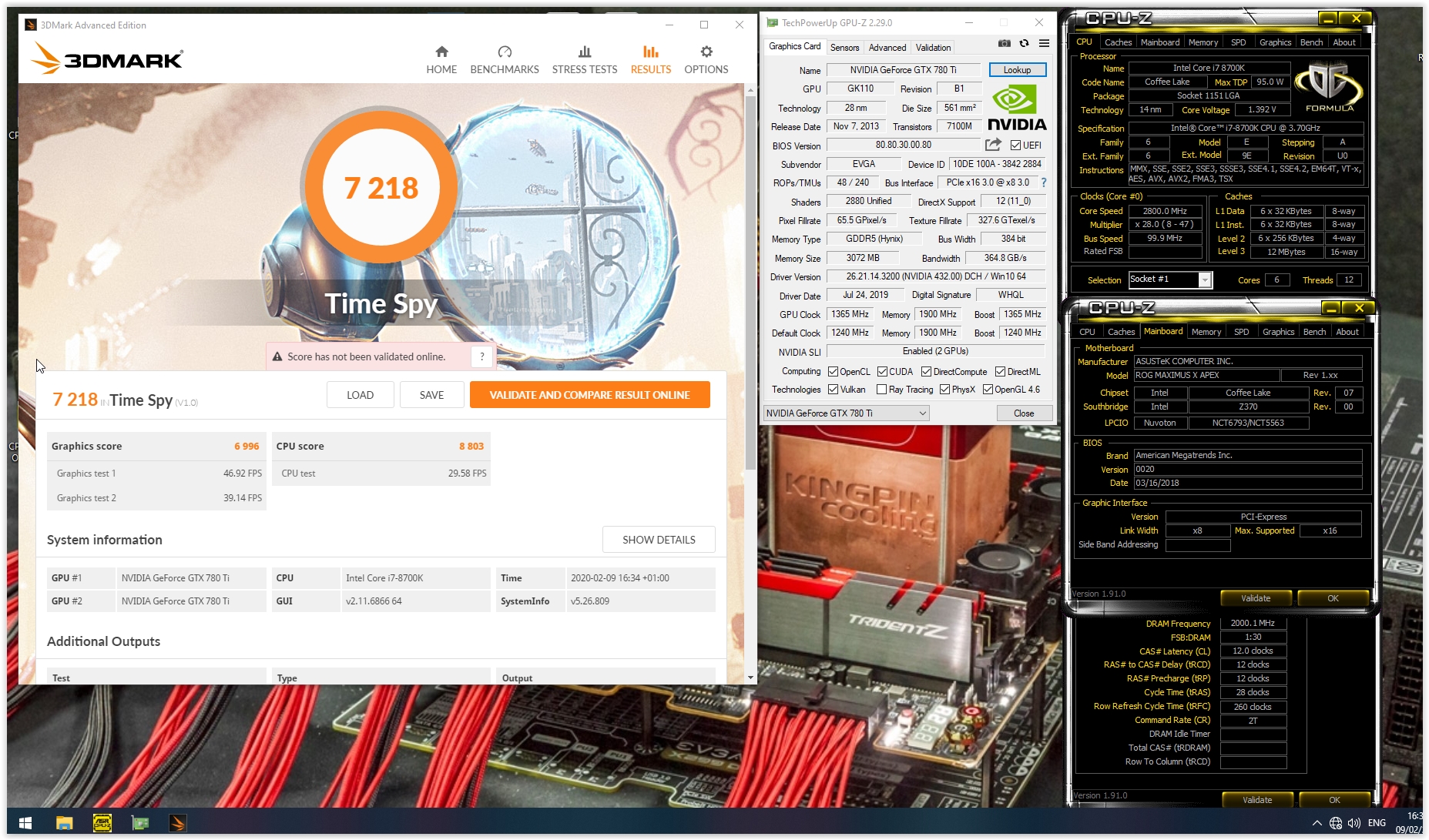The width and height of the screenshot is (1429, 840).
Task: Toggle DirectCompute checkbox
Action: pyautogui.click(x=926, y=372)
